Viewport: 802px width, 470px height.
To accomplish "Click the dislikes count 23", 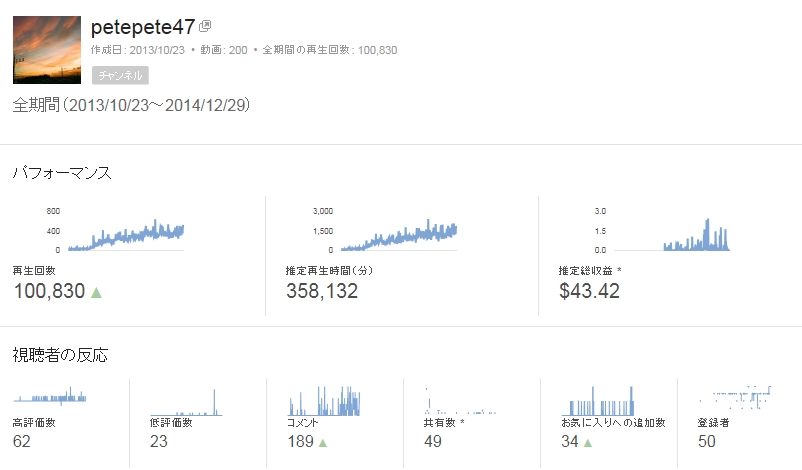I will pos(159,441).
